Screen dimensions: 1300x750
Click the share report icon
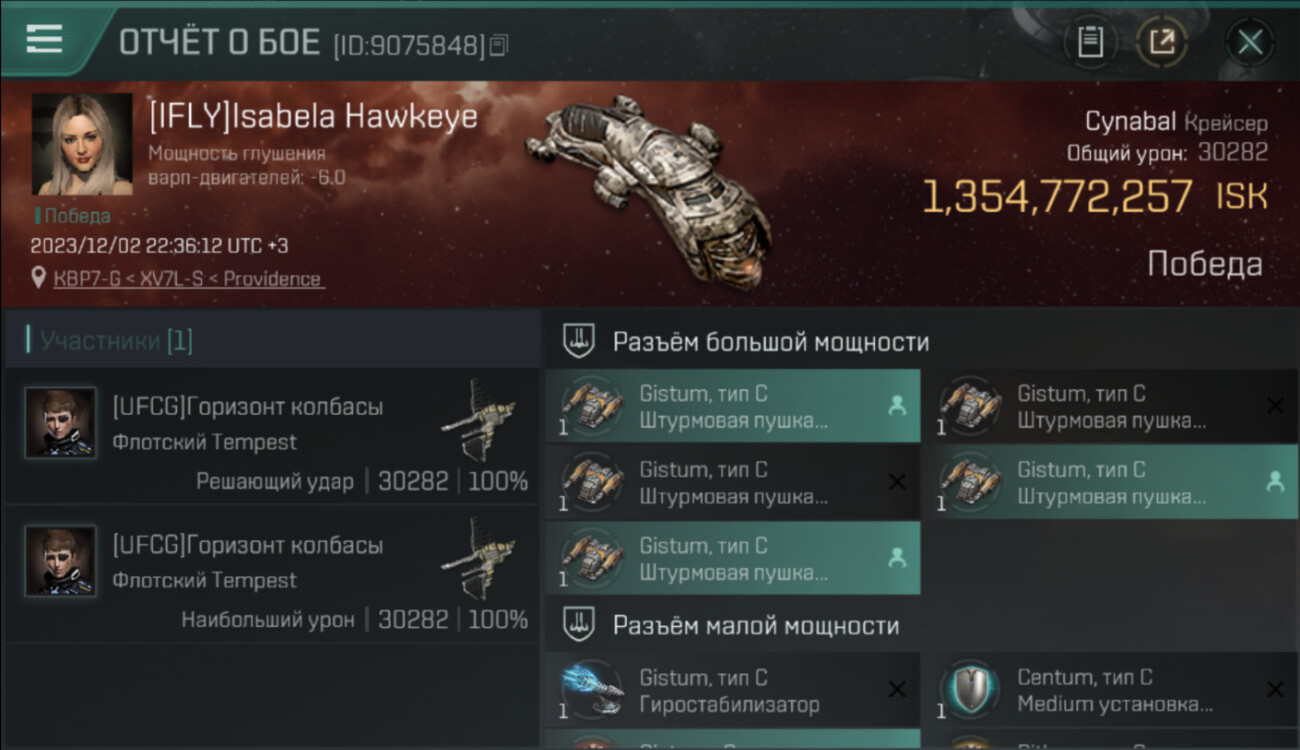(1161, 42)
